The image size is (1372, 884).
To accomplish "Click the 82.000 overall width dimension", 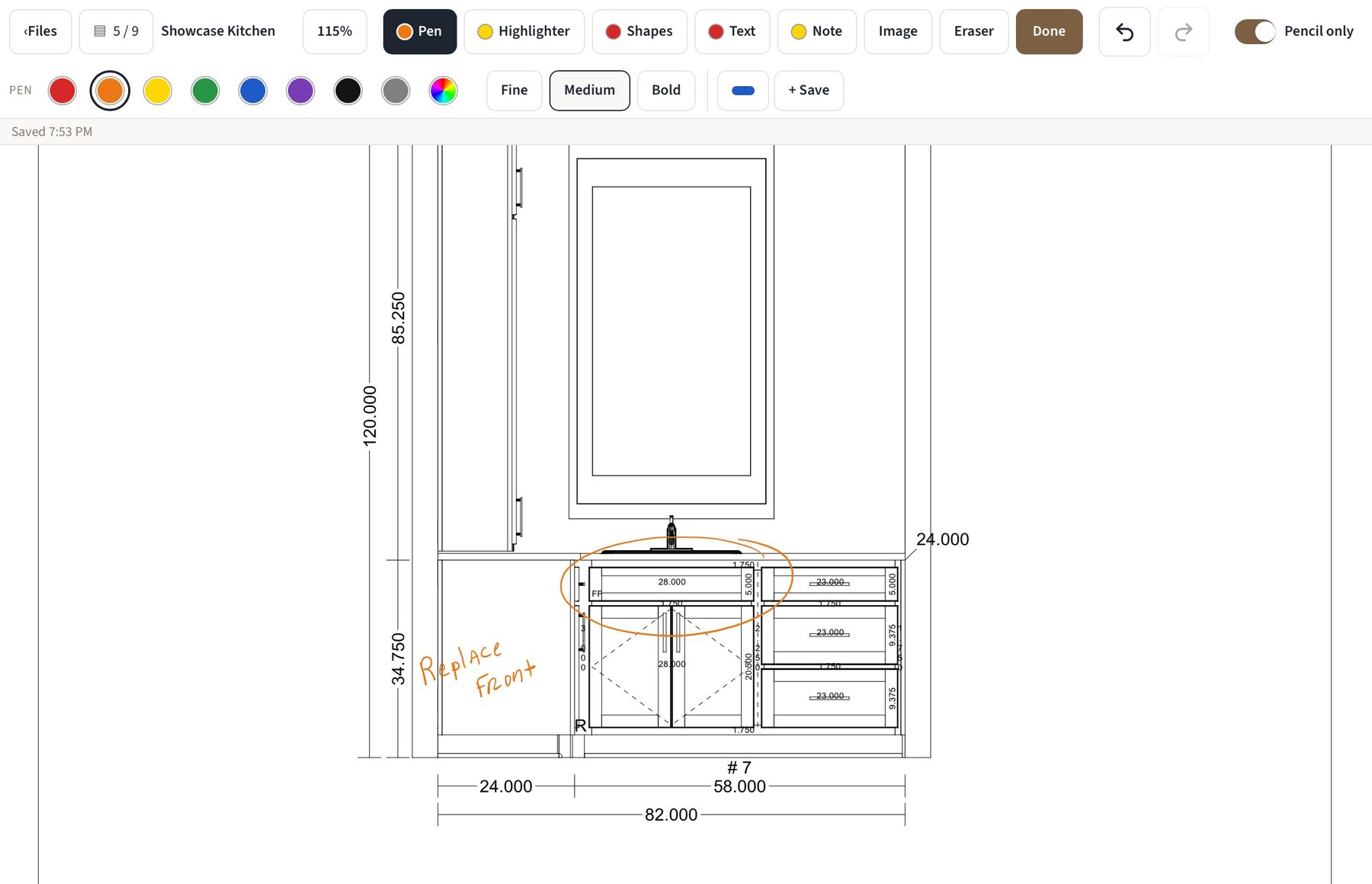I will coord(672,815).
